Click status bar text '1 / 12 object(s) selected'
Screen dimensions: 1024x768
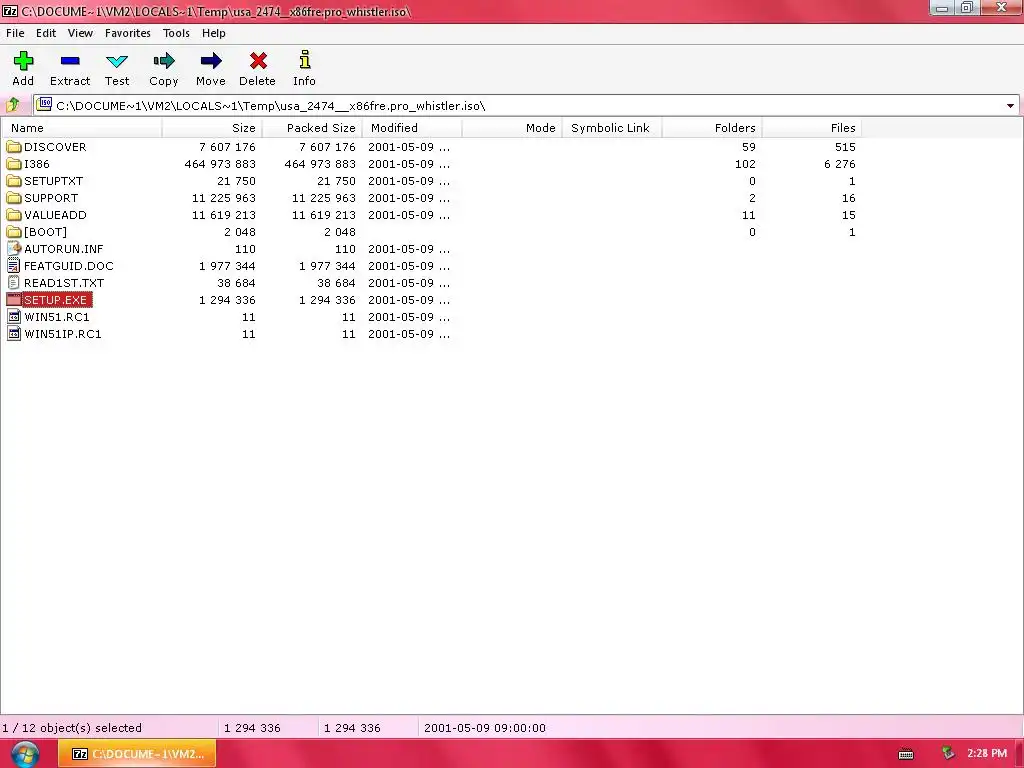(72, 728)
